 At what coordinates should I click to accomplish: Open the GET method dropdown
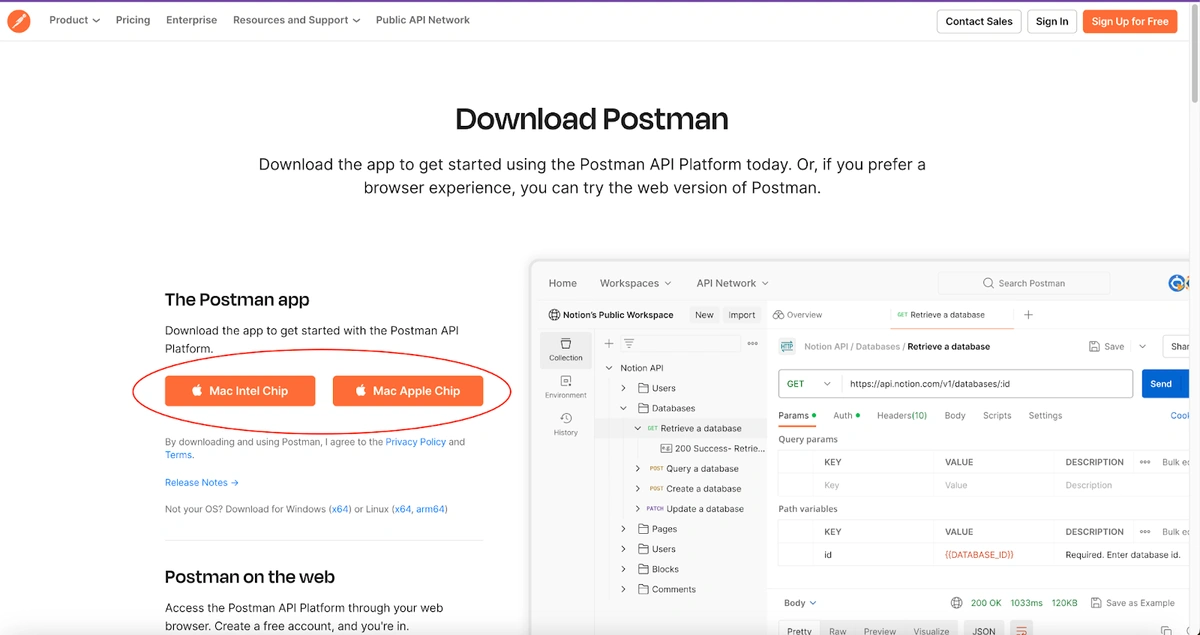pyautogui.click(x=809, y=384)
